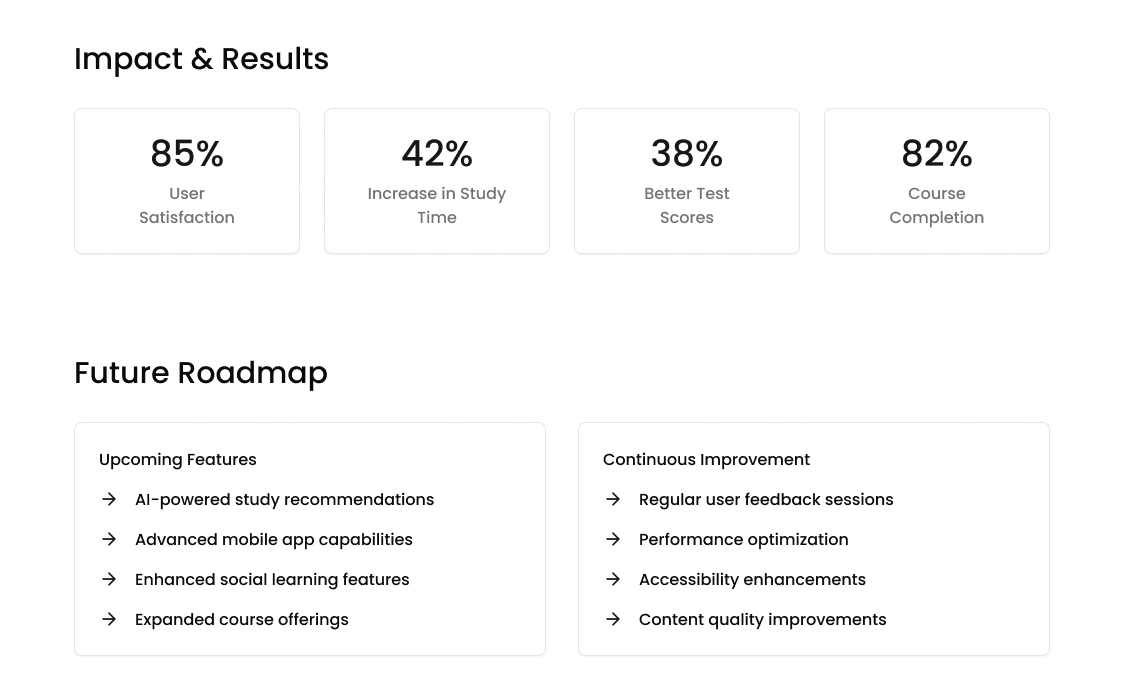
Task: Click the AI-powered study recommendations text
Action: click(x=284, y=499)
